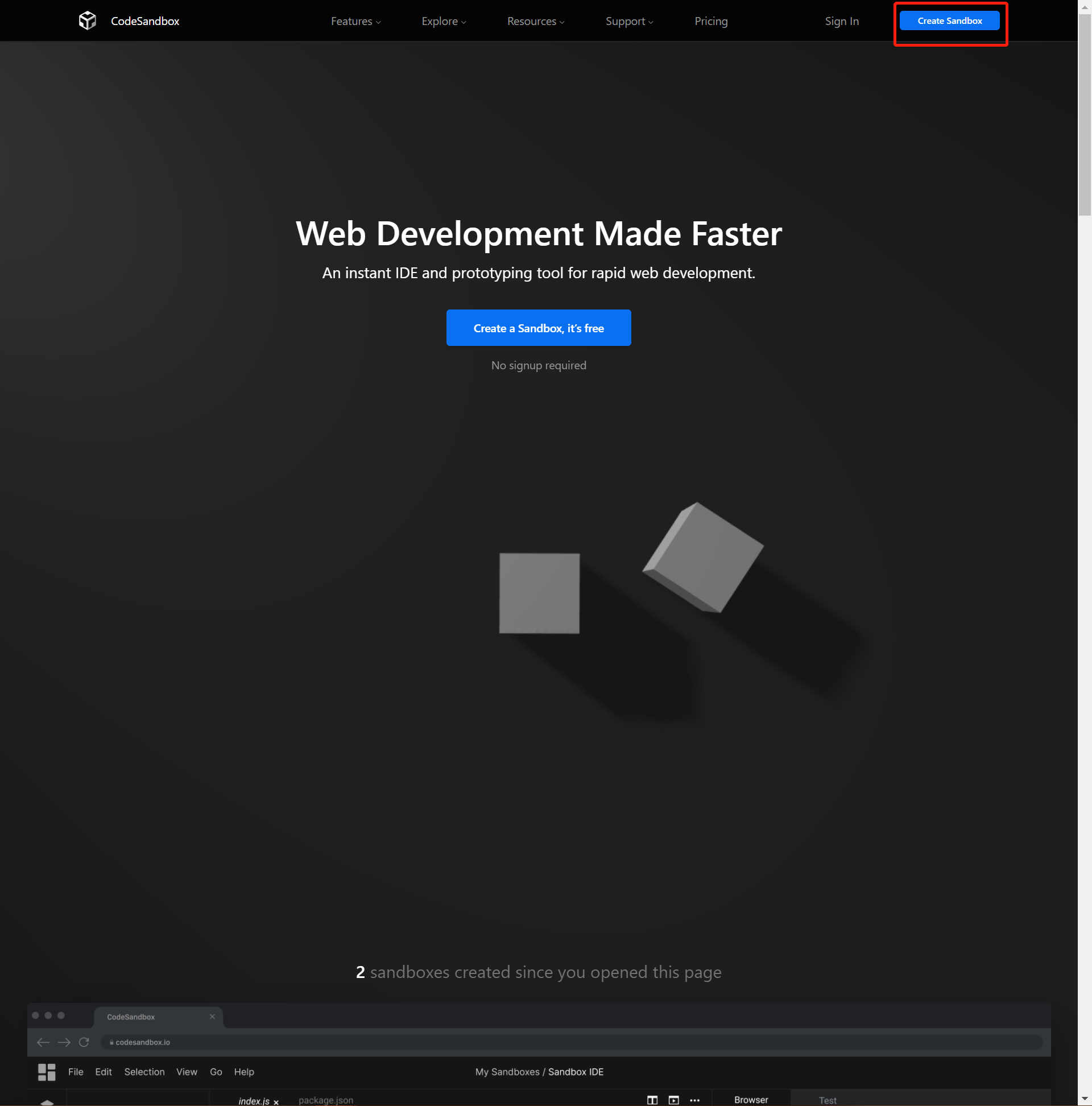
Task: Click back navigation arrow in IDE browser
Action: [43, 1041]
